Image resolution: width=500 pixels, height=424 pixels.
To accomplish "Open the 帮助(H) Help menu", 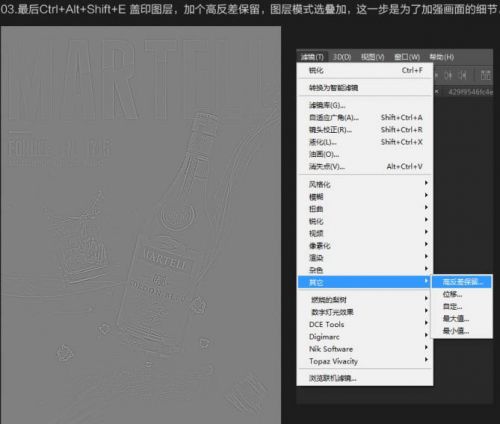I will pyautogui.click(x=441, y=57).
